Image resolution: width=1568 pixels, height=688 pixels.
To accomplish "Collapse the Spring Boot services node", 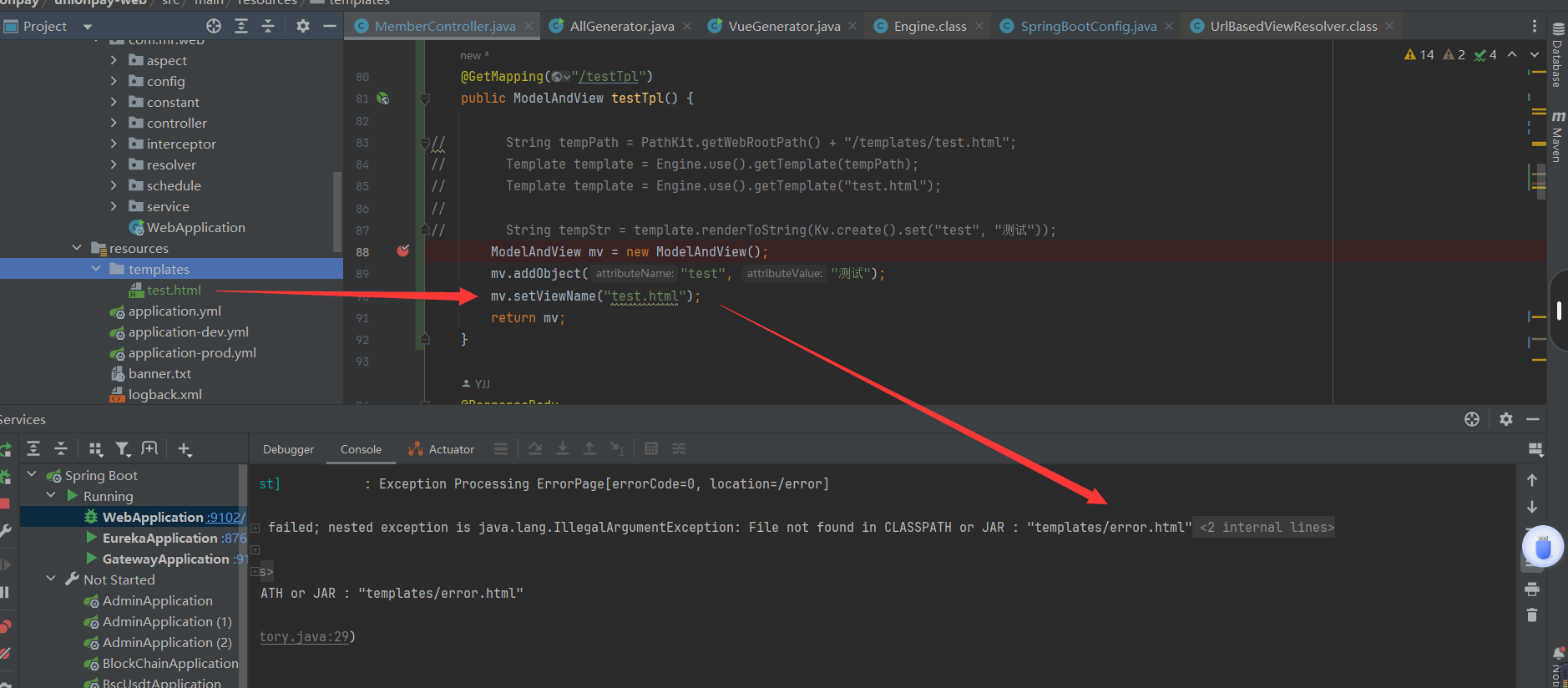I will tap(32, 475).
